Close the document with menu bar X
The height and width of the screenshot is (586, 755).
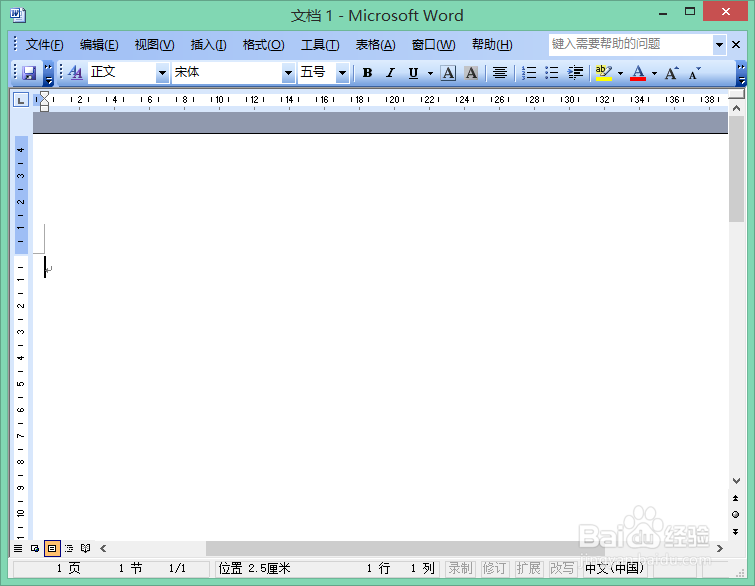tap(736, 45)
